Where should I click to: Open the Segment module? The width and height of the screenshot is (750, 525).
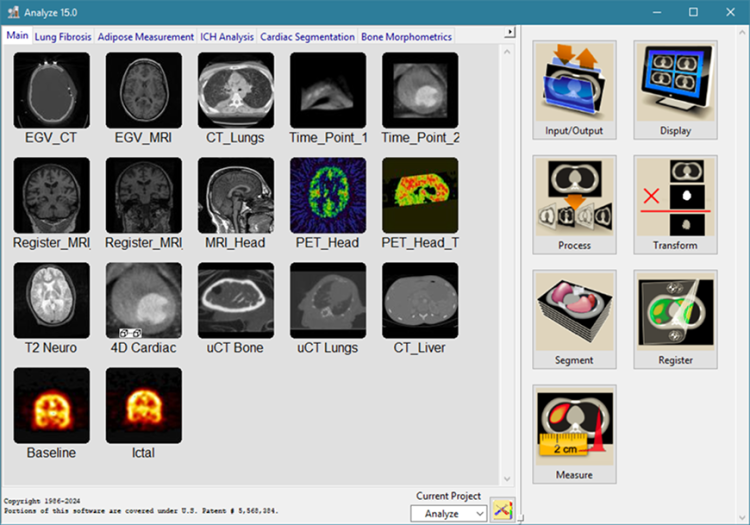574,319
